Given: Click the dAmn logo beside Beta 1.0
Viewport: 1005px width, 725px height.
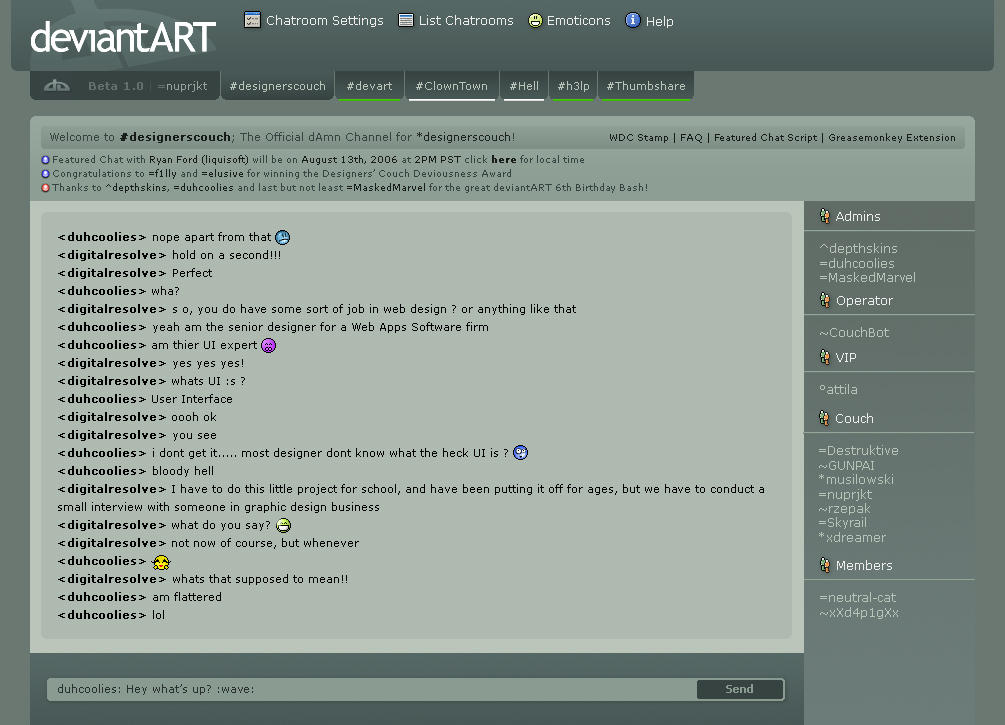Looking at the screenshot, I should [x=56, y=85].
